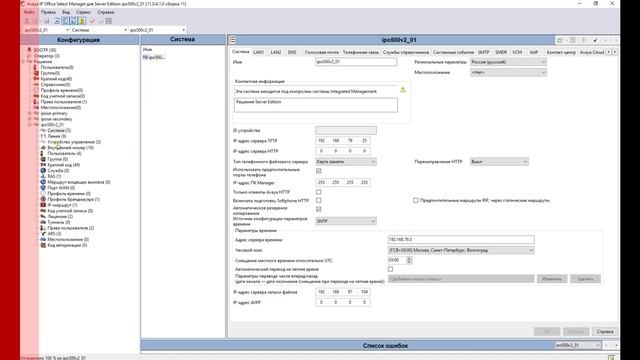Image resolution: width=640 pixels, height=360 pixels.
Task: Click the Линия (9) line icon
Action: tap(43, 136)
